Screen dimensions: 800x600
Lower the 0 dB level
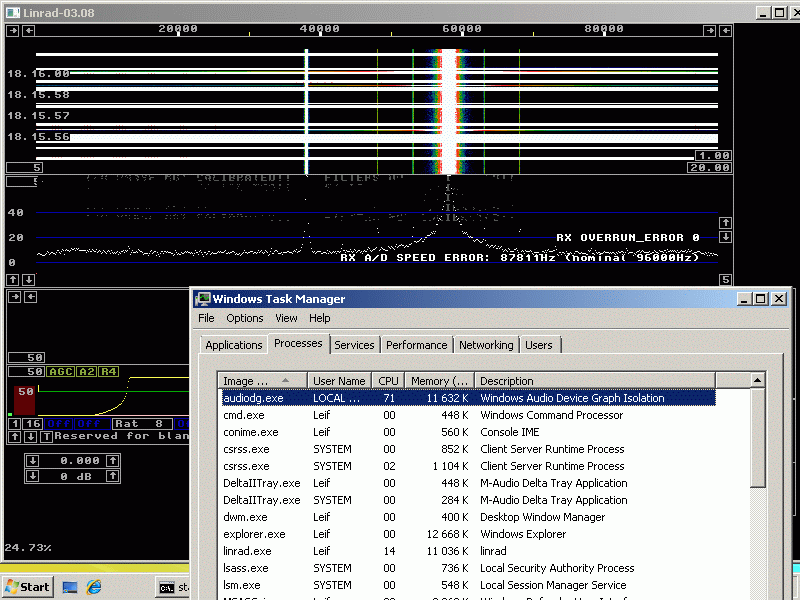(x=32, y=476)
